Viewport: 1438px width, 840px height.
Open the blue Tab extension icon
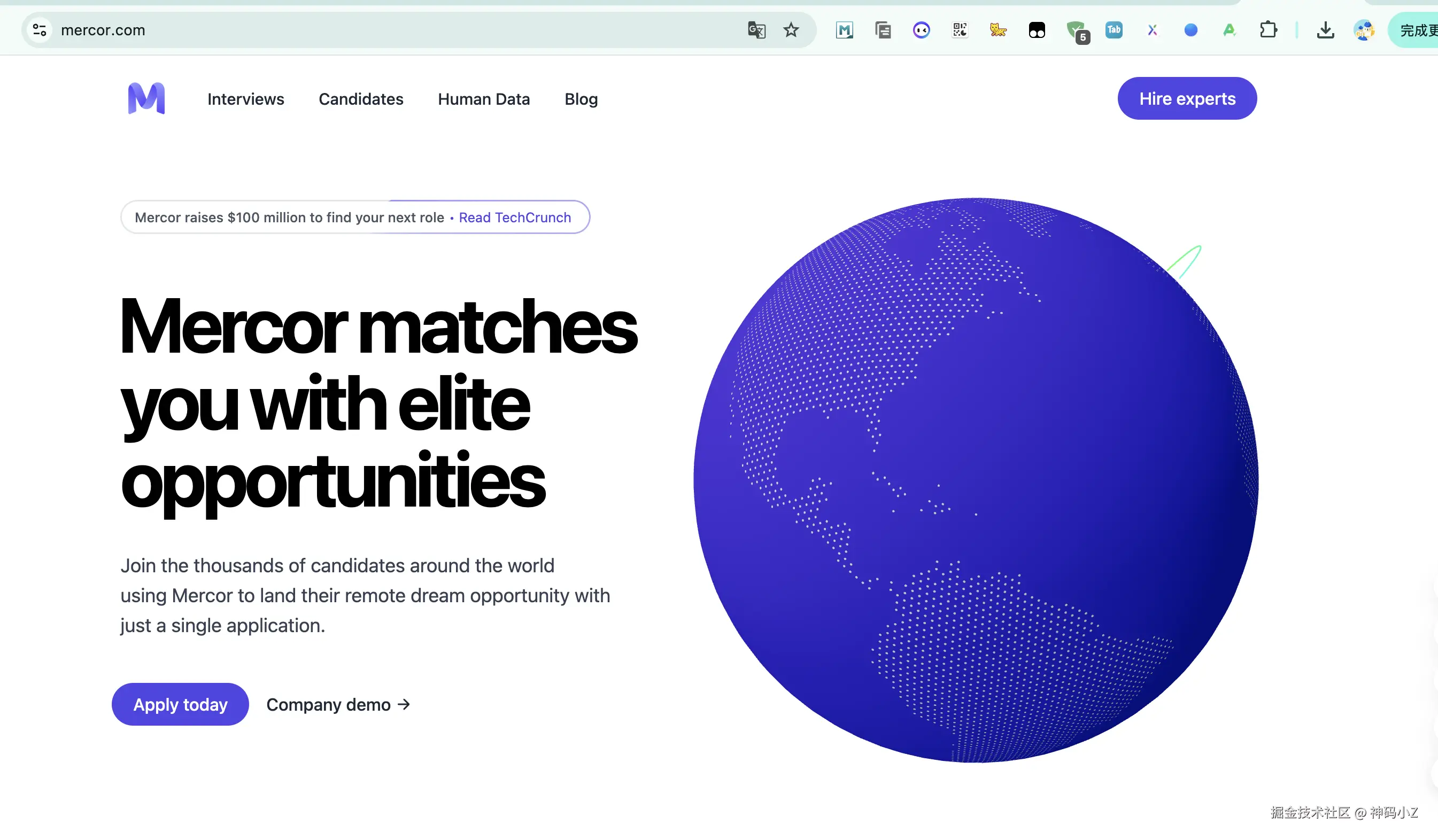(x=1114, y=29)
